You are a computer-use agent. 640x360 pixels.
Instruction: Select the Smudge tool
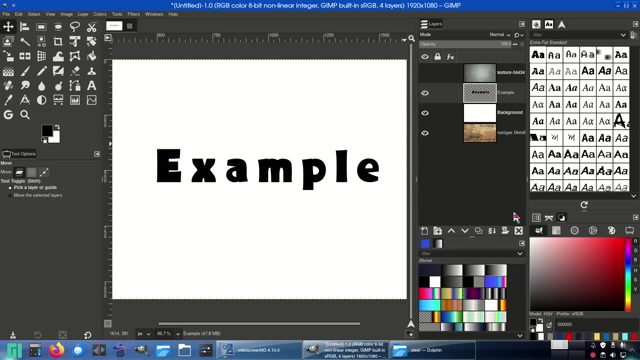(25, 86)
